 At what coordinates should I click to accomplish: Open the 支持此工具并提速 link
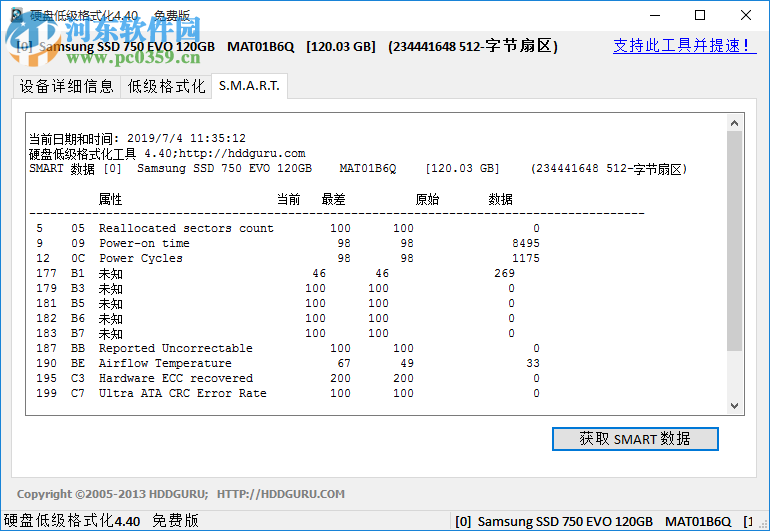click(684, 46)
